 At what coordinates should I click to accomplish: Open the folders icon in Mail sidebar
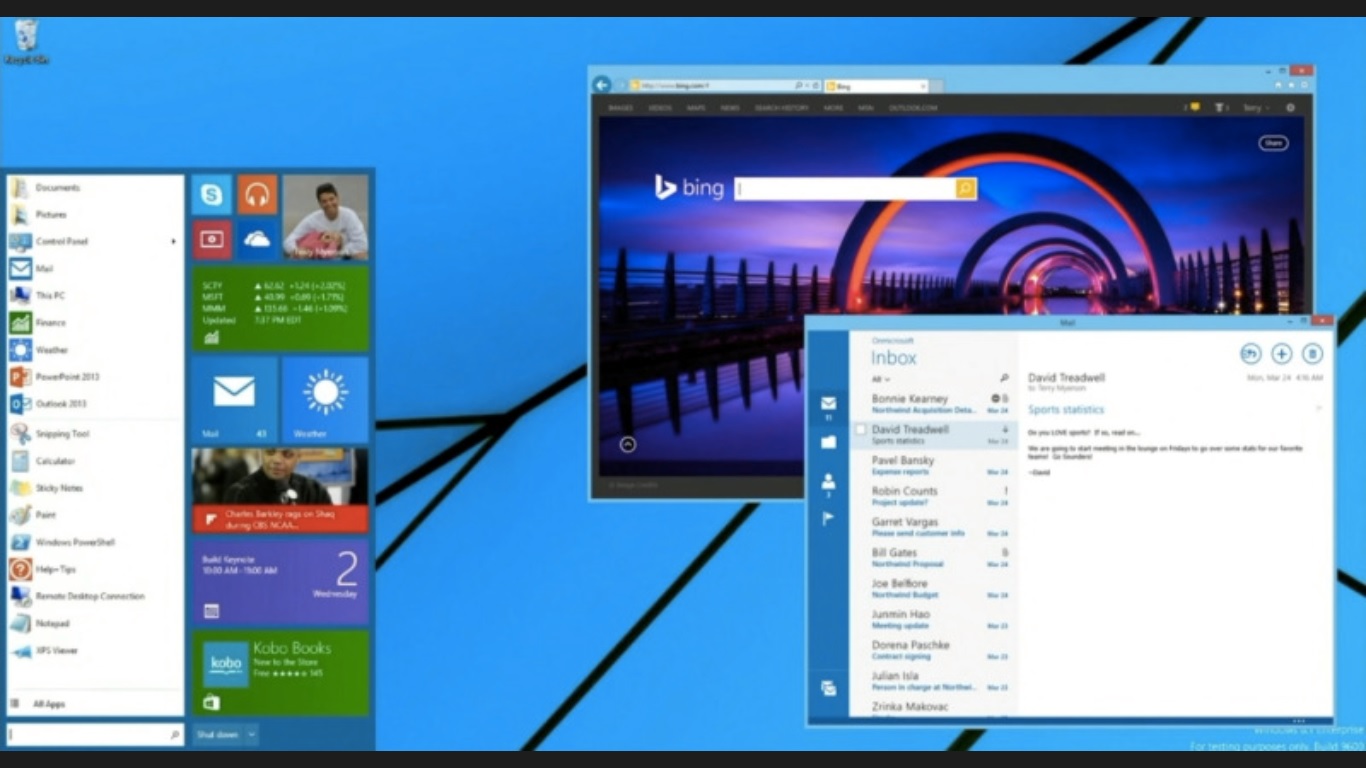tap(828, 442)
